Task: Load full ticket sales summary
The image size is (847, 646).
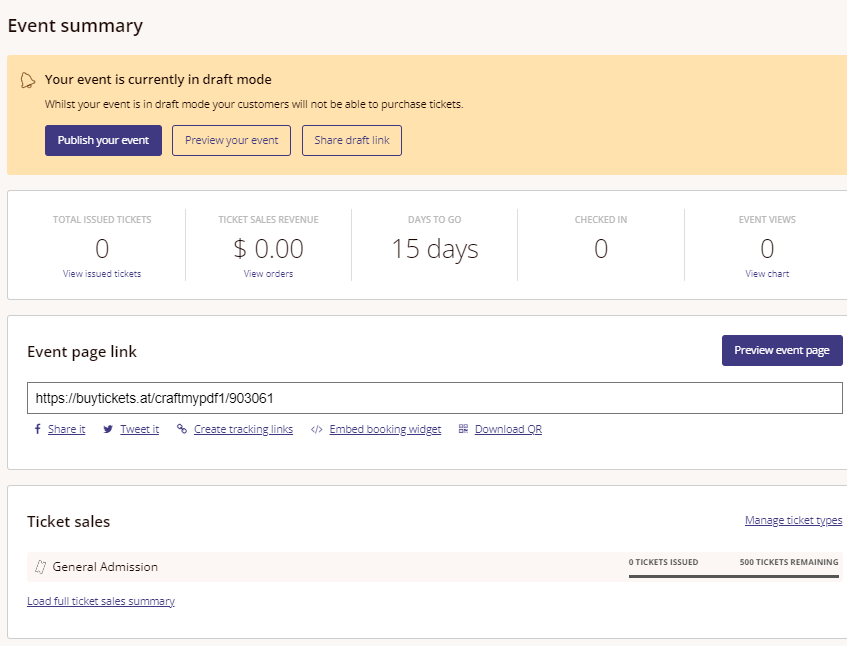Action: [x=101, y=601]
